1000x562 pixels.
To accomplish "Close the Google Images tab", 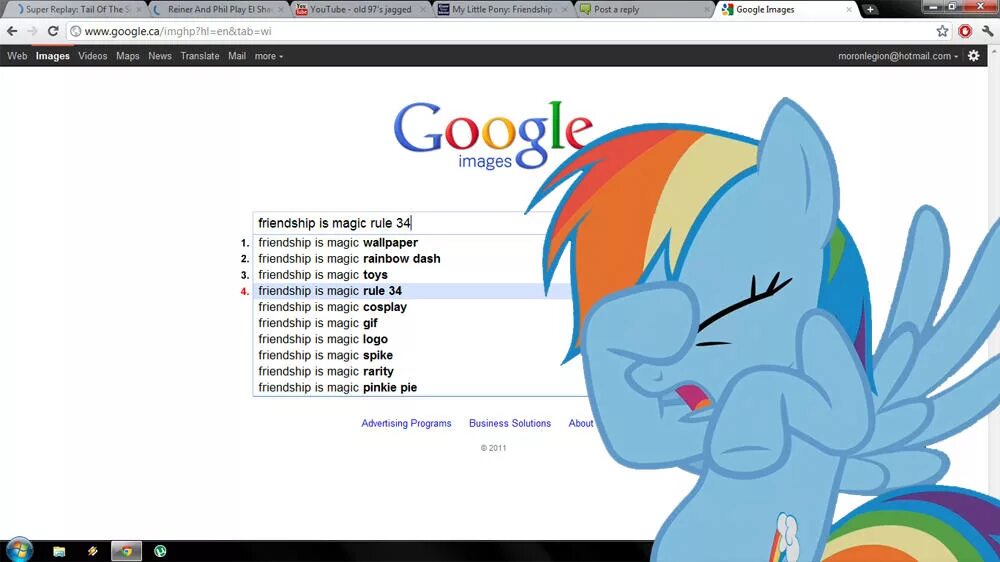I will (x=848, y=10).
